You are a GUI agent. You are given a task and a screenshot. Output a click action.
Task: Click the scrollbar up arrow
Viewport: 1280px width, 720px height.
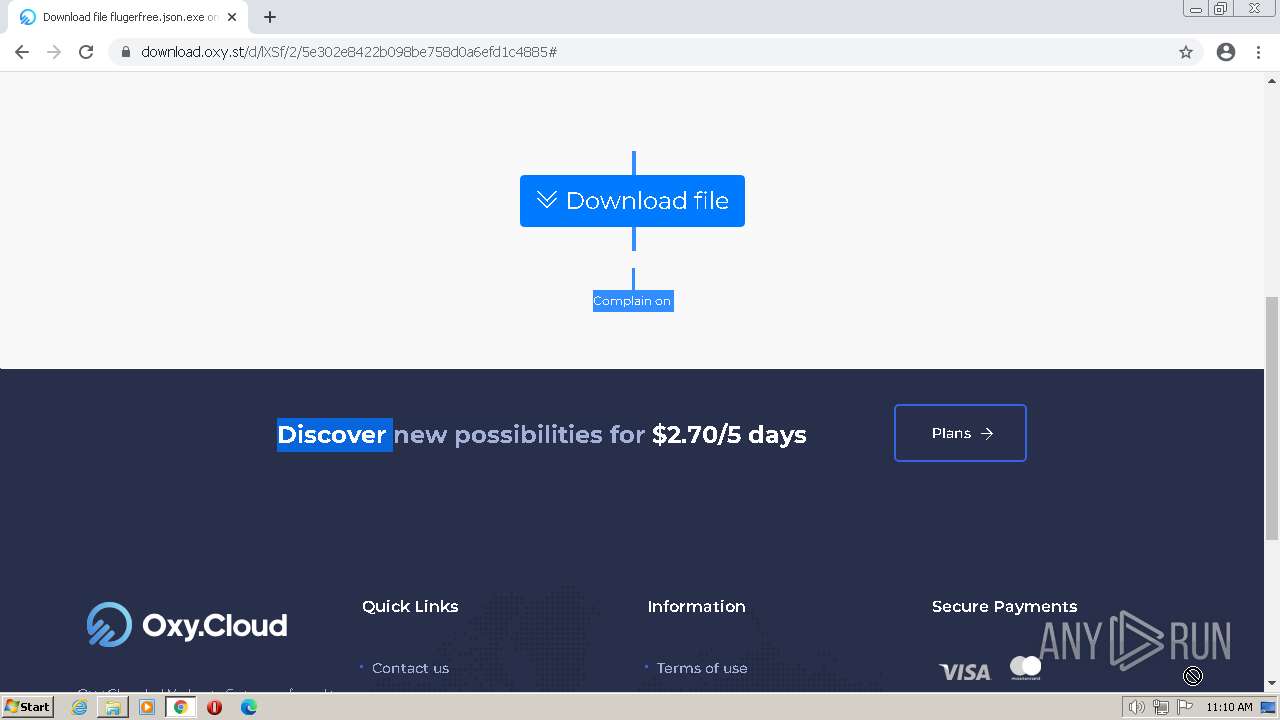pyautogui.click(x=1272, y=80)
